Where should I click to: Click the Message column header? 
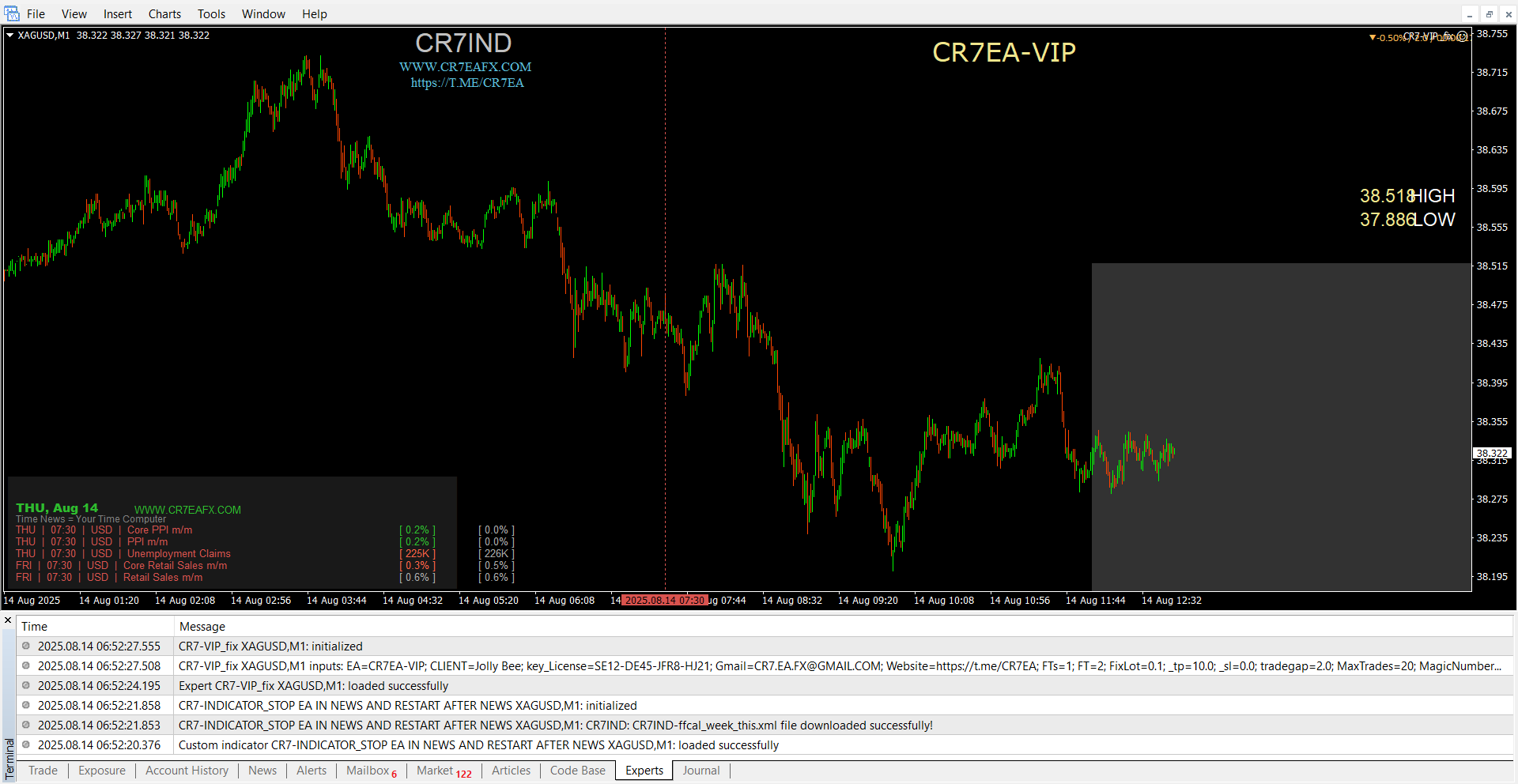[844, 627]
